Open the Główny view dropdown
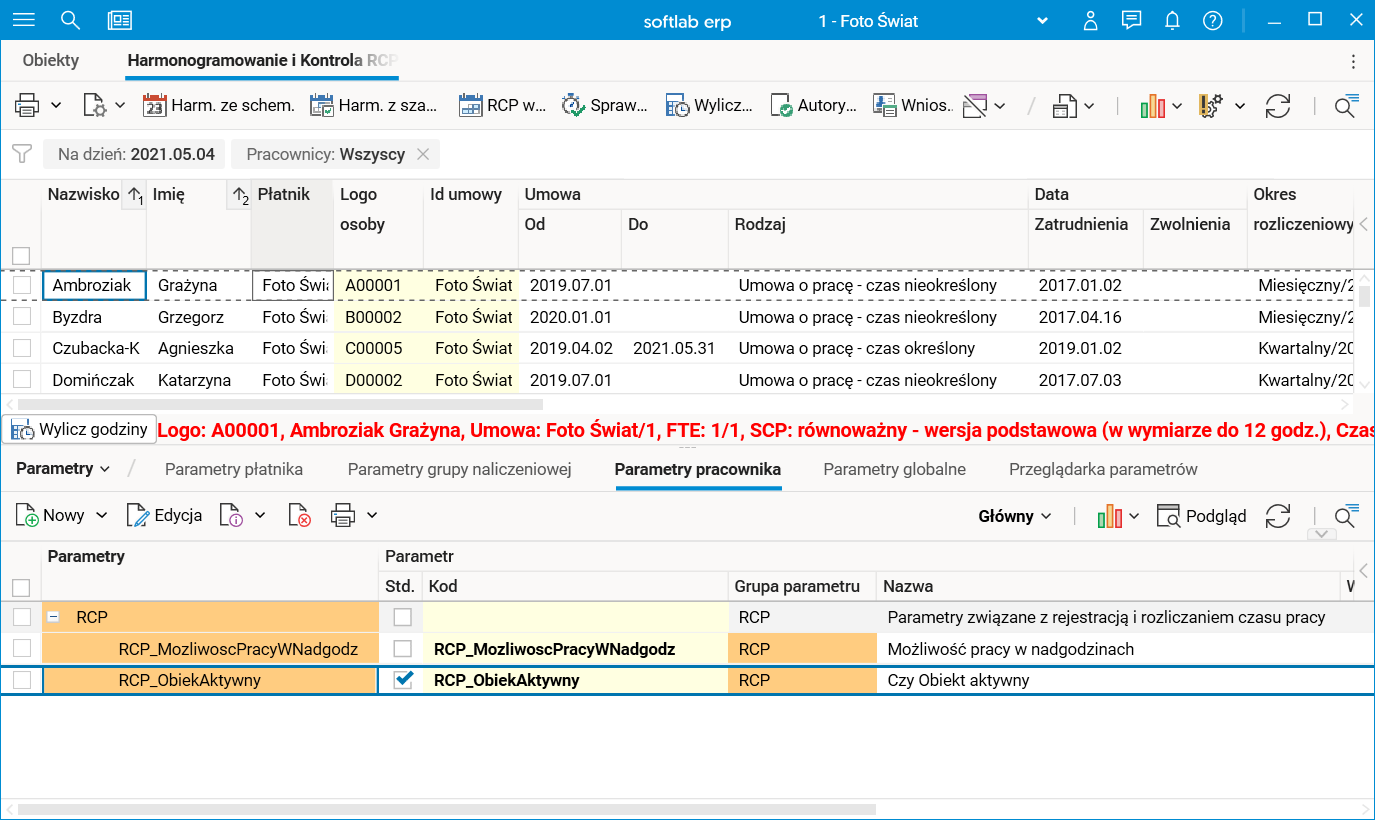 [x=1014, y=516]
